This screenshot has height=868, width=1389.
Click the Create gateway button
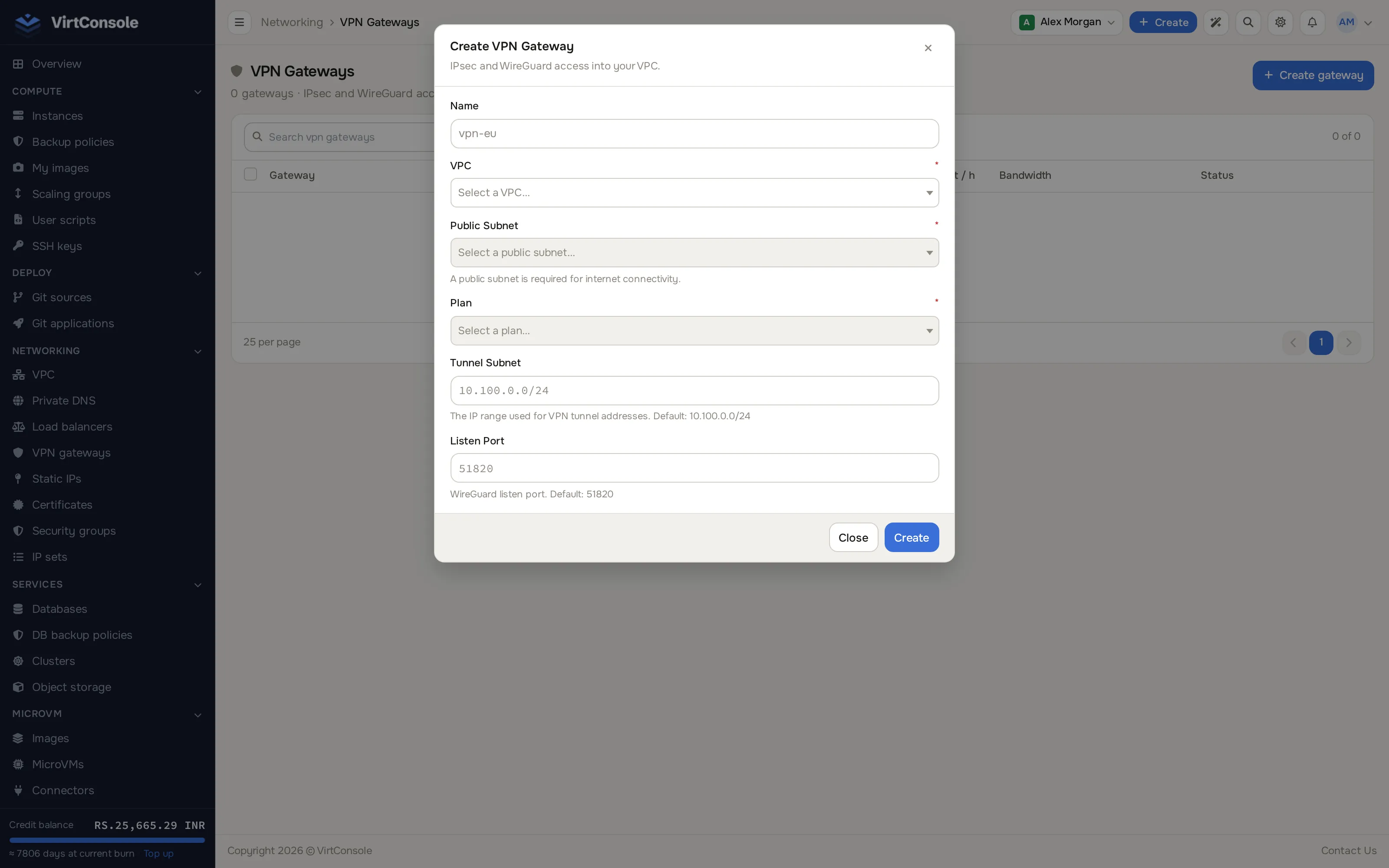point(1313,75)
